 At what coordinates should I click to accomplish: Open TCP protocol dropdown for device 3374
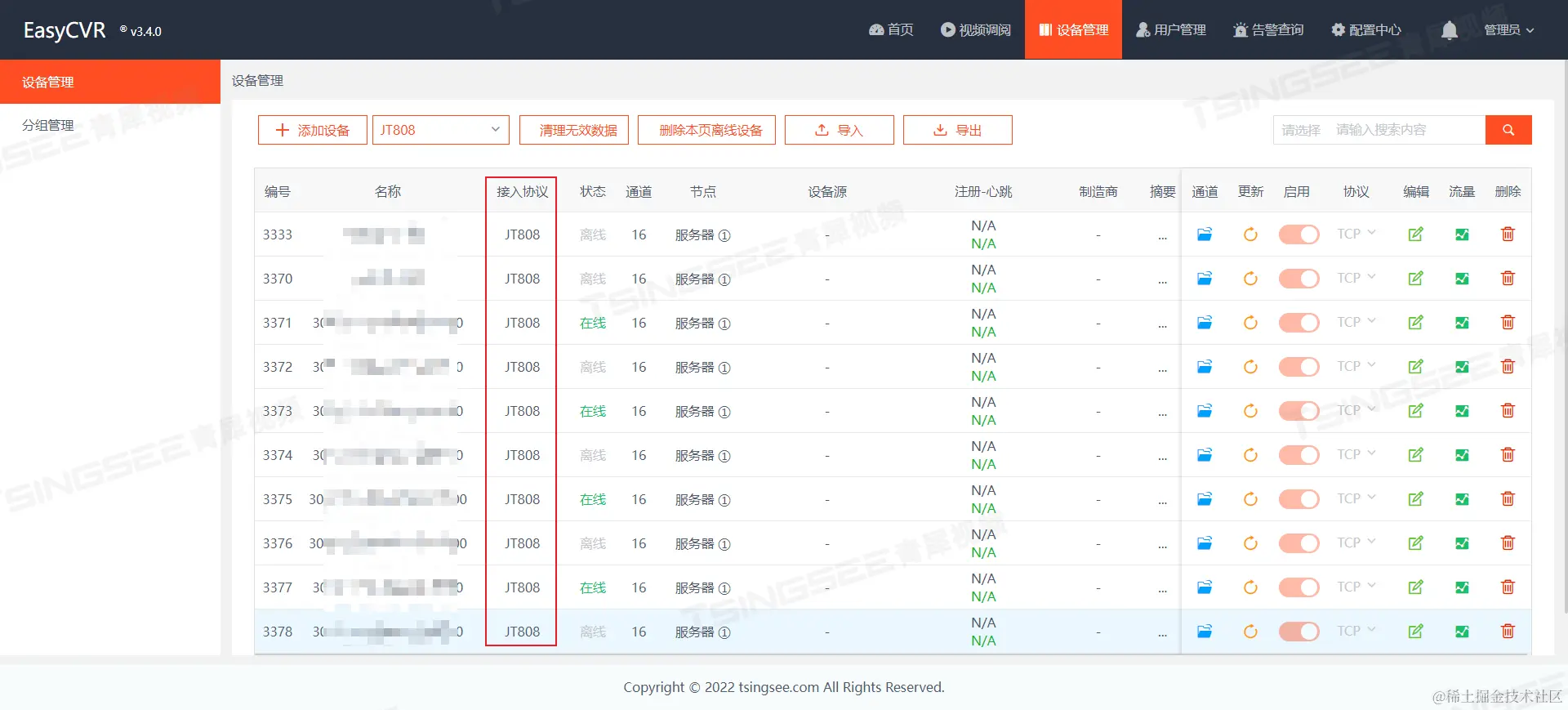point(1356,454)
